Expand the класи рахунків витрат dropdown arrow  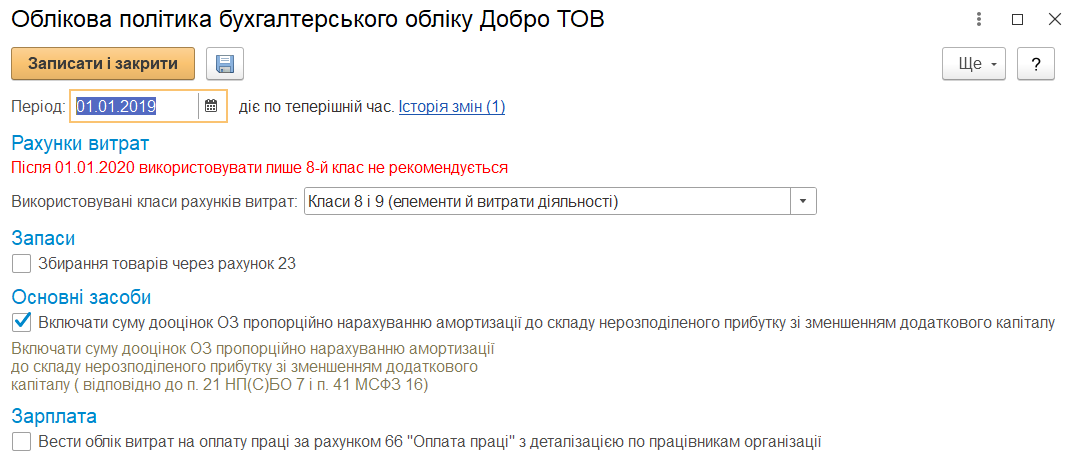804,202
